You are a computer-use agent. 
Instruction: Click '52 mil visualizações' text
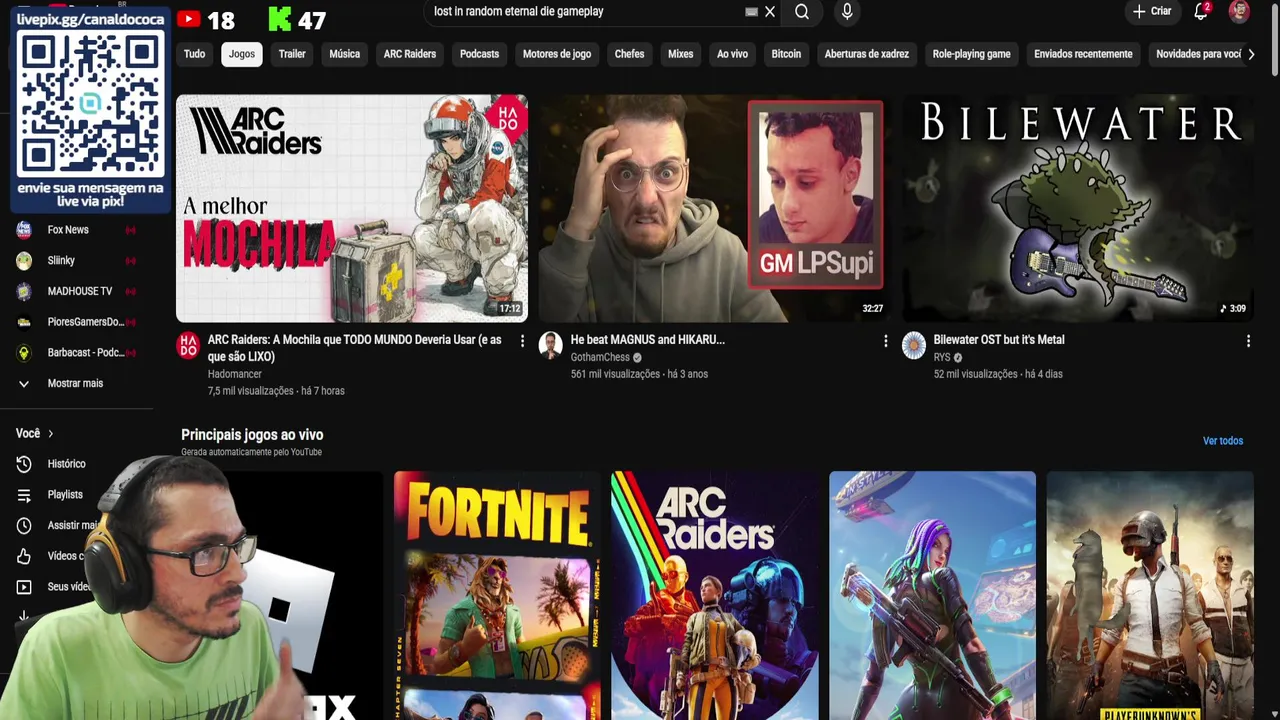[975, 374]
